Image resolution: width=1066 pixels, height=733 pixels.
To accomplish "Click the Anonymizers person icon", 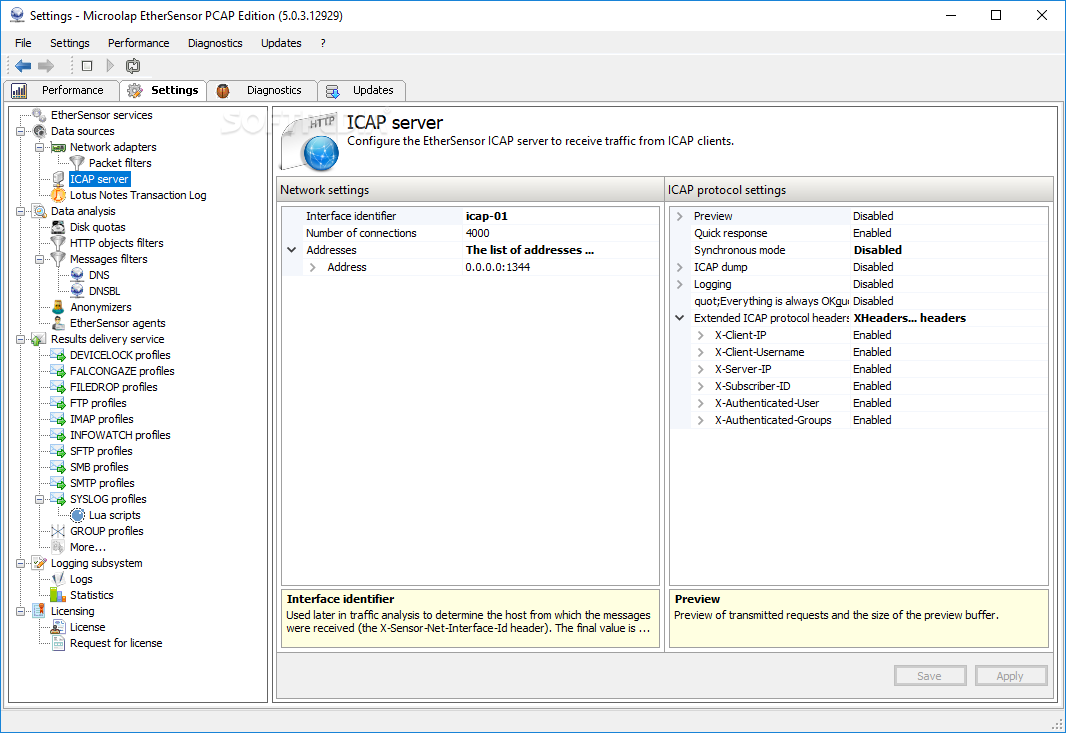I will pyautogui.click(x=58, y=307).
